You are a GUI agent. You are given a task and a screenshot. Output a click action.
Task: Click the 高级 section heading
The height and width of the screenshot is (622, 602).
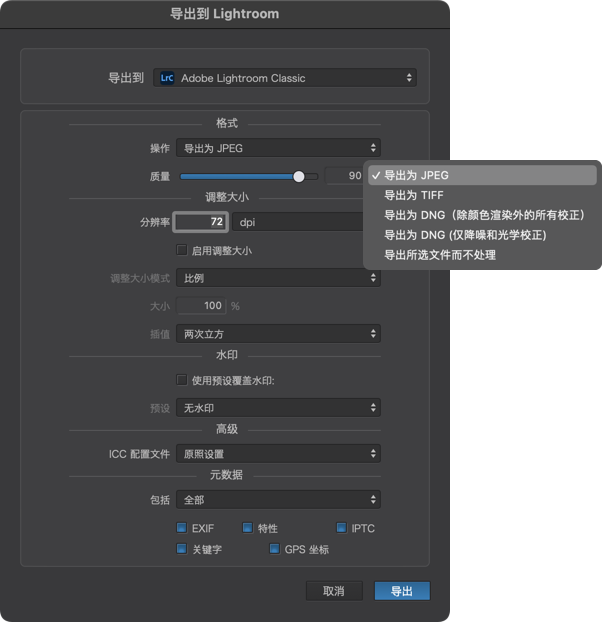pyautogui.click(x=227, y=429)
